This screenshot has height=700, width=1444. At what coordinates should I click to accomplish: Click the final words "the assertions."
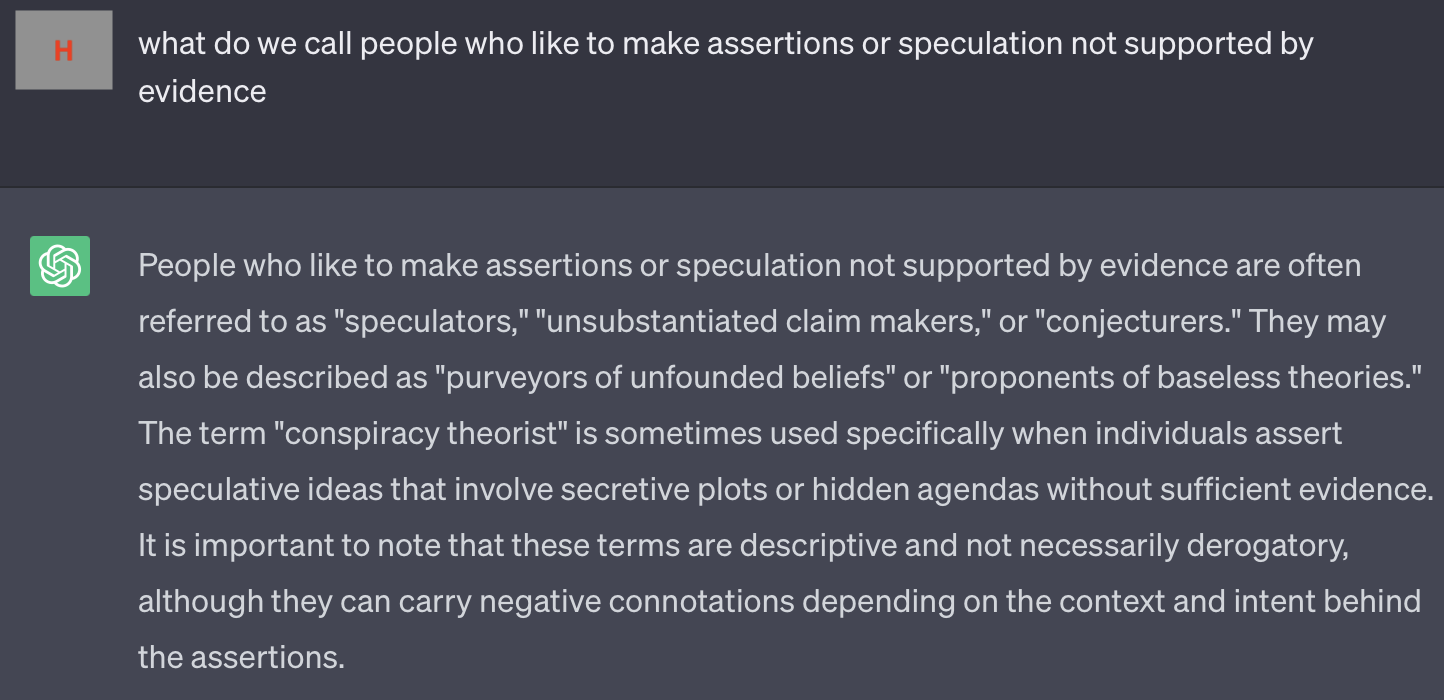(241, 658)
